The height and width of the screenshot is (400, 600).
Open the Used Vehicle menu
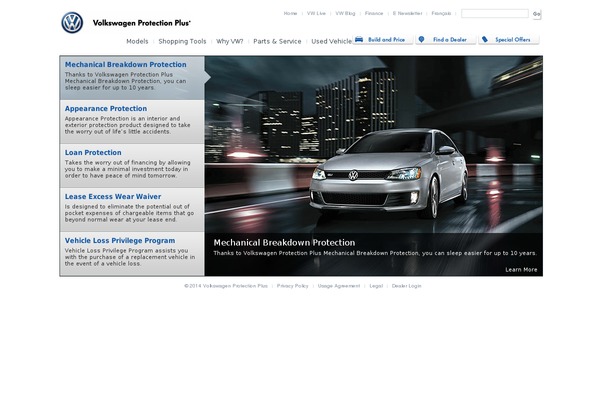pyautogui.click(x=331, y=41)
